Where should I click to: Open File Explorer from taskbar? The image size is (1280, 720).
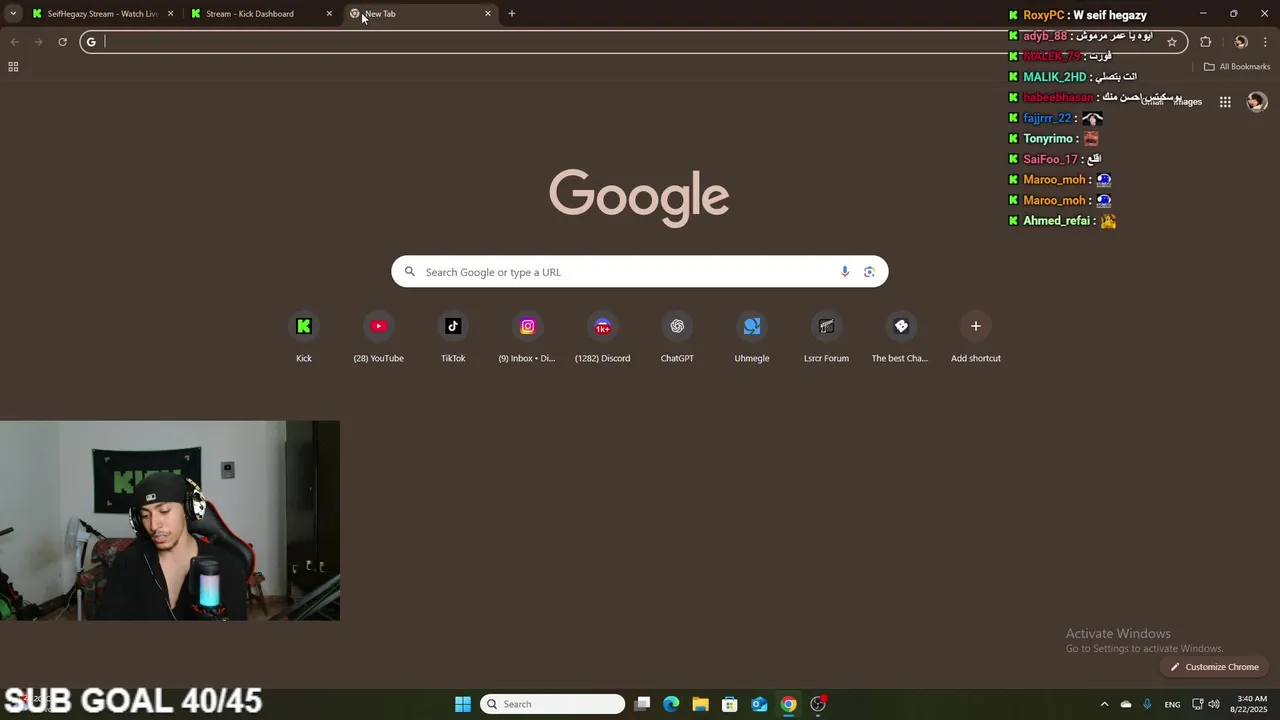[x=700, y=704]
